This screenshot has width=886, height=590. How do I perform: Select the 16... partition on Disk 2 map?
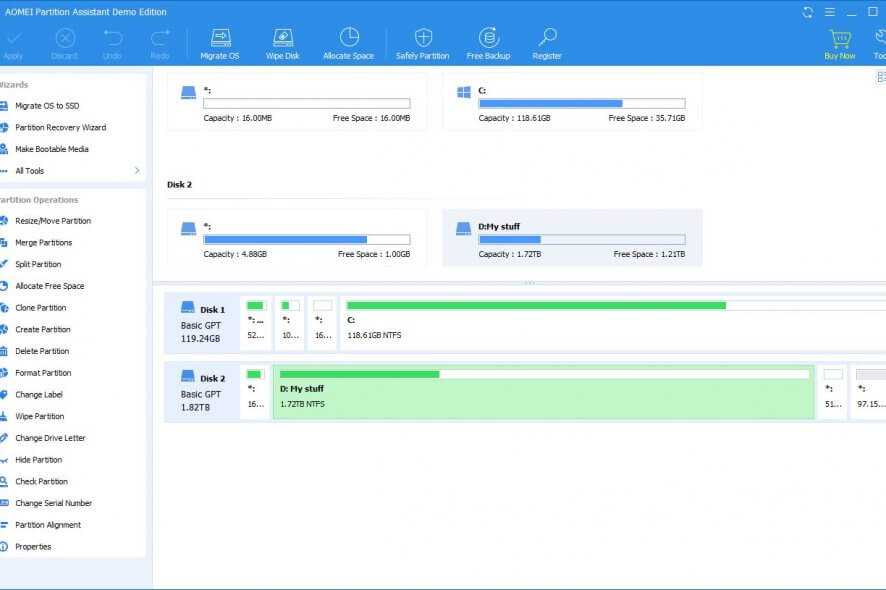click(256, 392)
